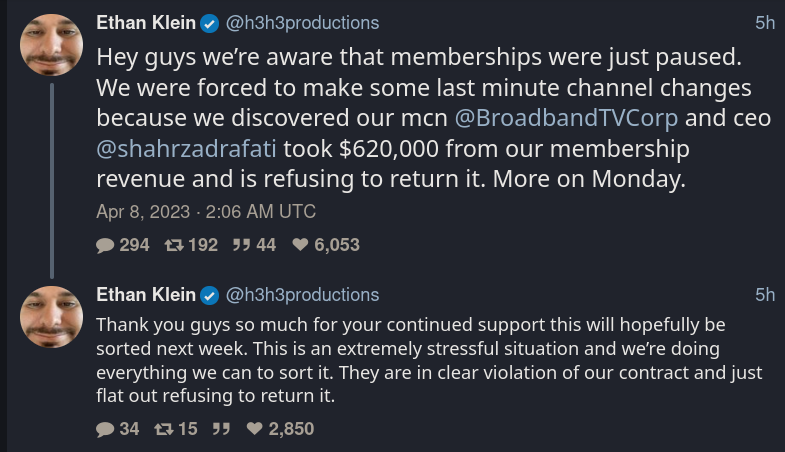Click the reply icon on first tweet
This screenshot has width=785, height=452.
(x=105, y=245)
